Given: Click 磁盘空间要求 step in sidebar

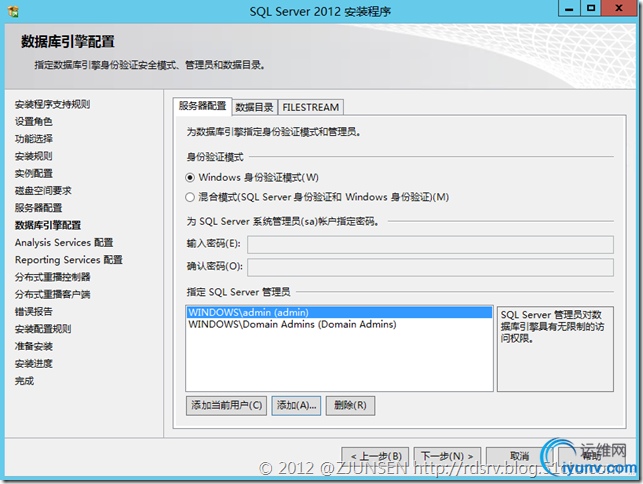Looking at the screenshot, I should (43, 190).
